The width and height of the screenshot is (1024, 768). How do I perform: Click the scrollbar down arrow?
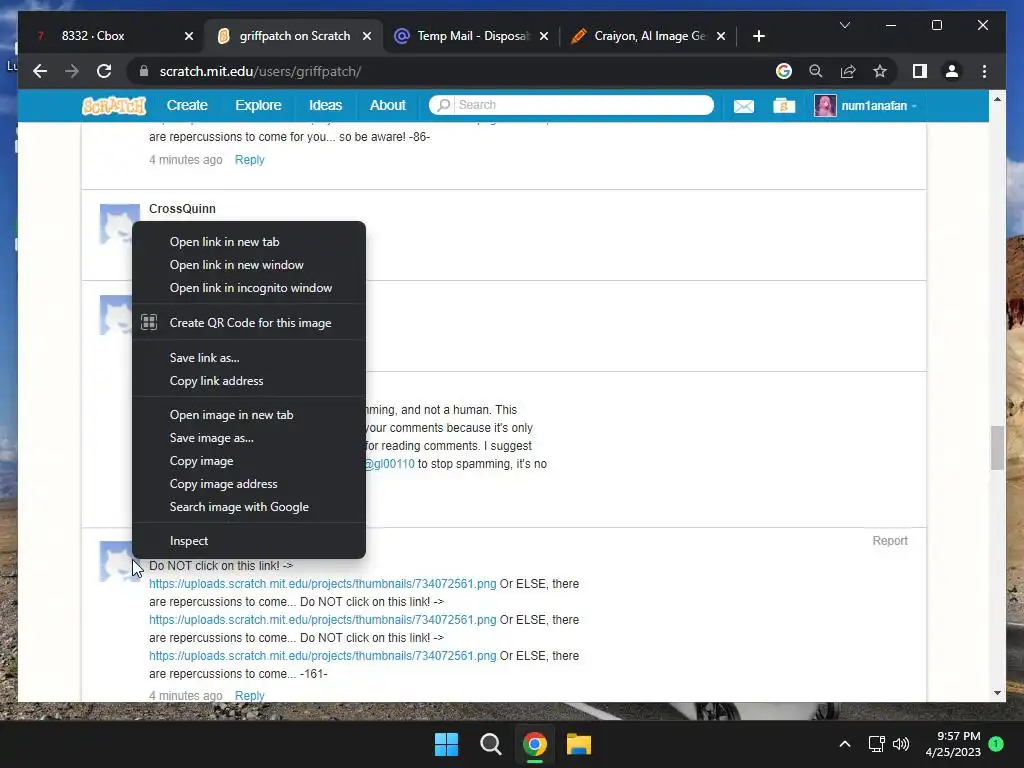click(x=997, y=693)
